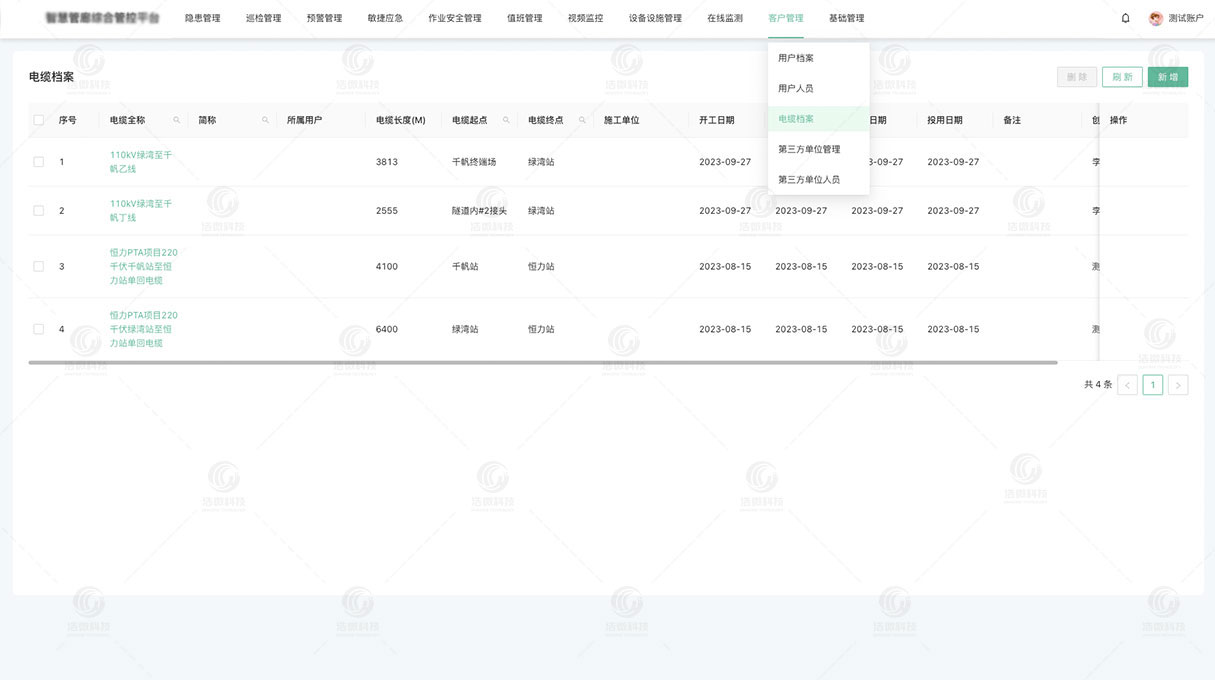Image resolution: width=1215 pixels, height=680 pixels.
Task: Open the 客户管理 dropdown menu
Action: coord(785,18)
